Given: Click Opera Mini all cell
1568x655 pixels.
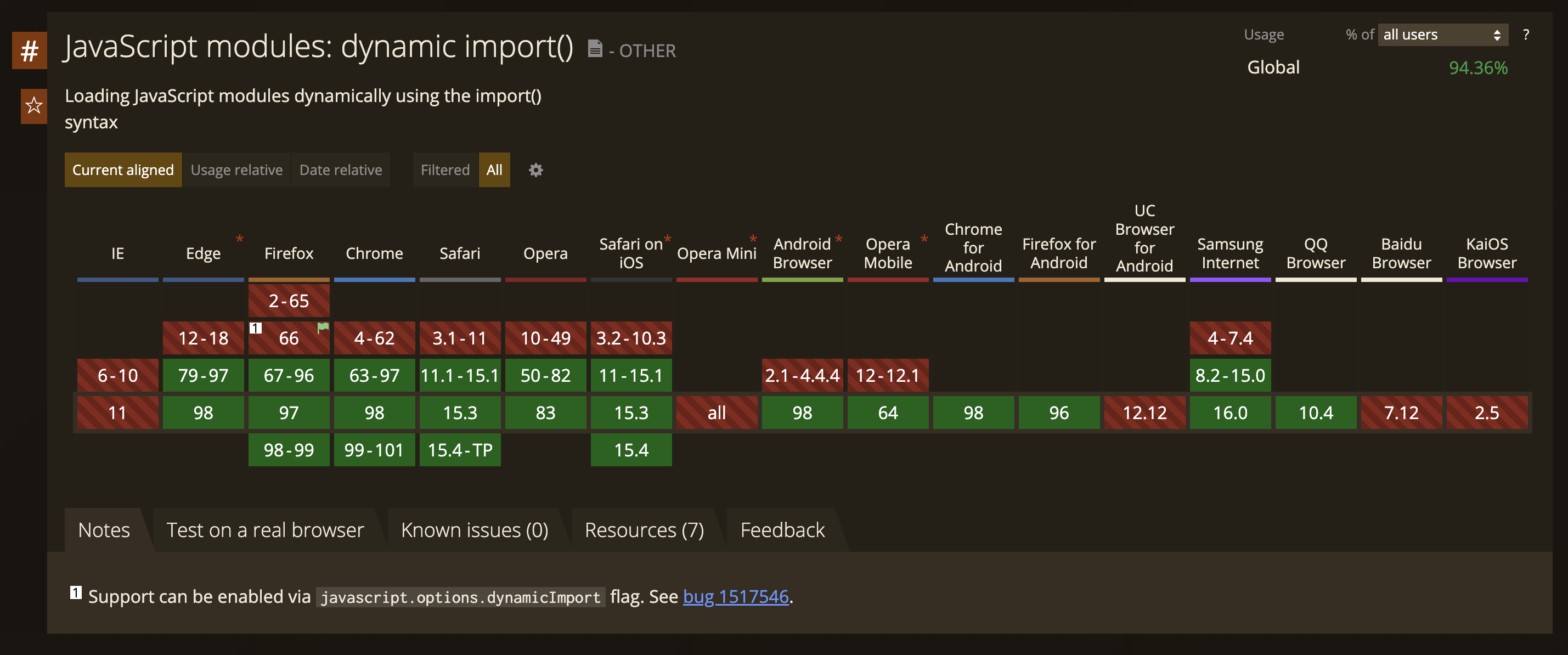Looking at the screenshot, I should pyautogui.click(x=717, y=413).
